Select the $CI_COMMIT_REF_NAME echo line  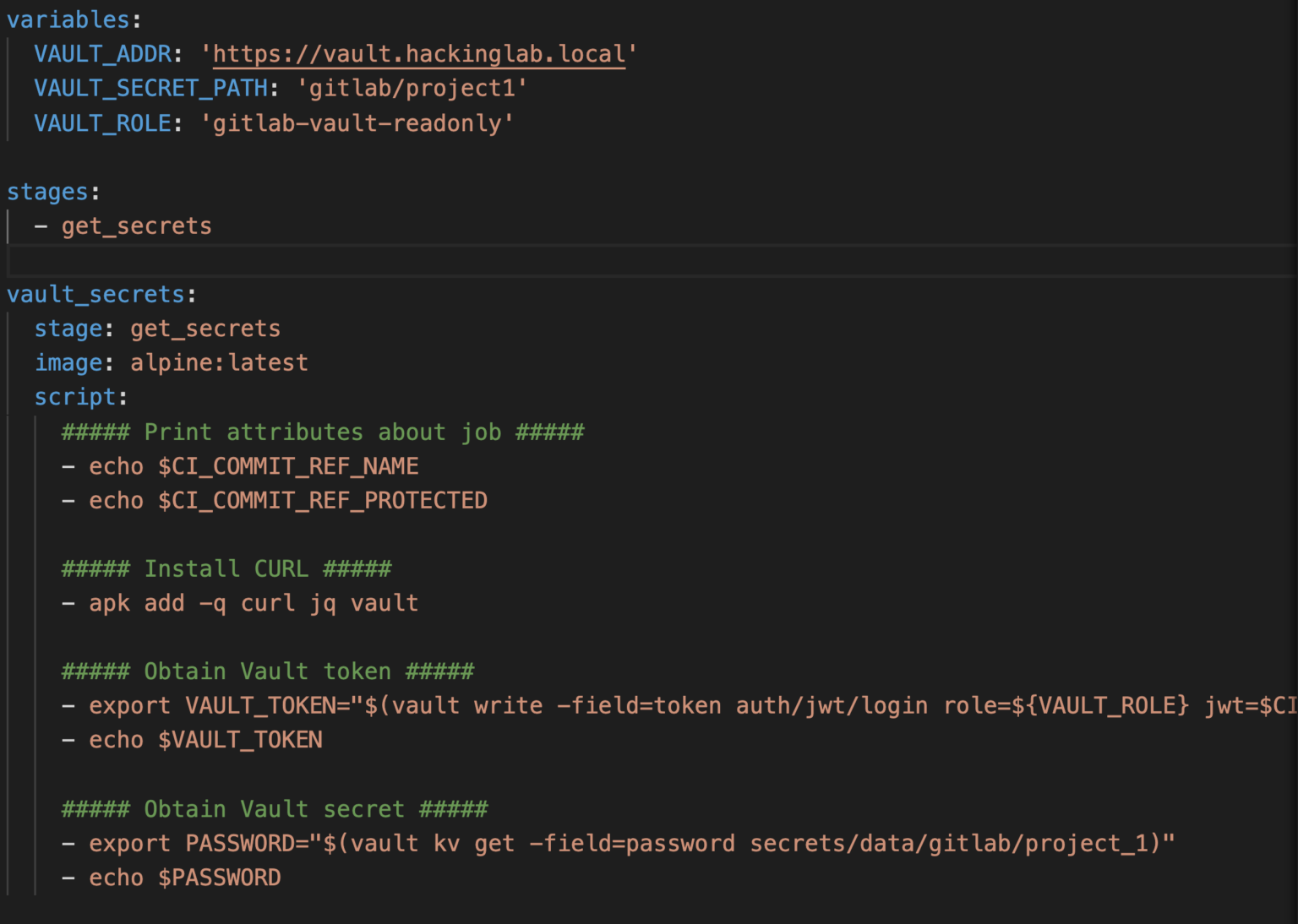pos(254,465)
